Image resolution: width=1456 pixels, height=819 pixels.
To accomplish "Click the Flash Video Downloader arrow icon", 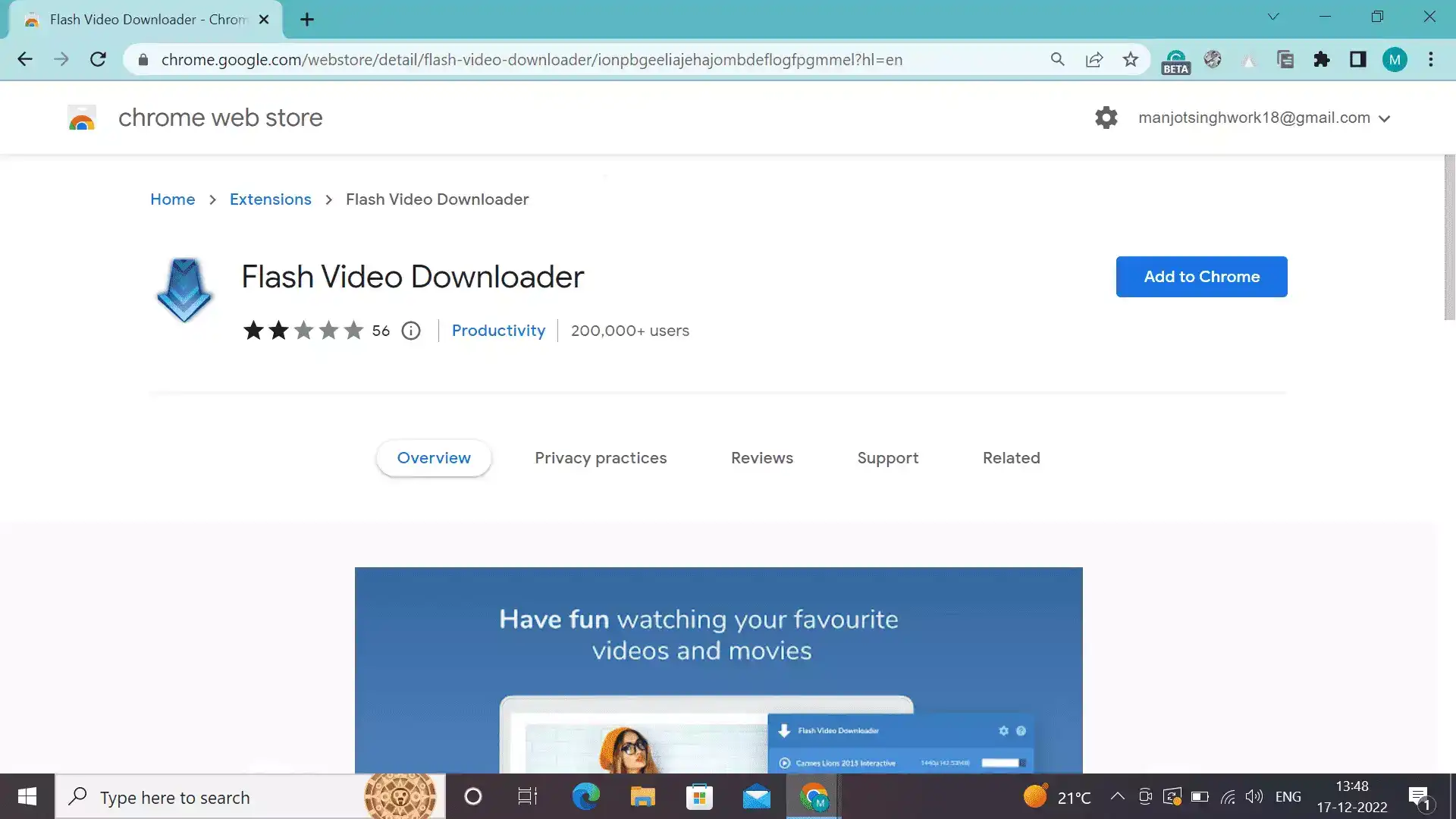I will pyautogui.click(x=184, y=290).
